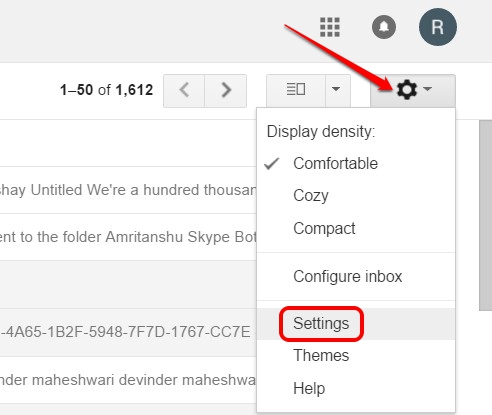Open the account avatar with letter R
The image size is (492, 415).
pyautogui.click(x=438, y=27)
